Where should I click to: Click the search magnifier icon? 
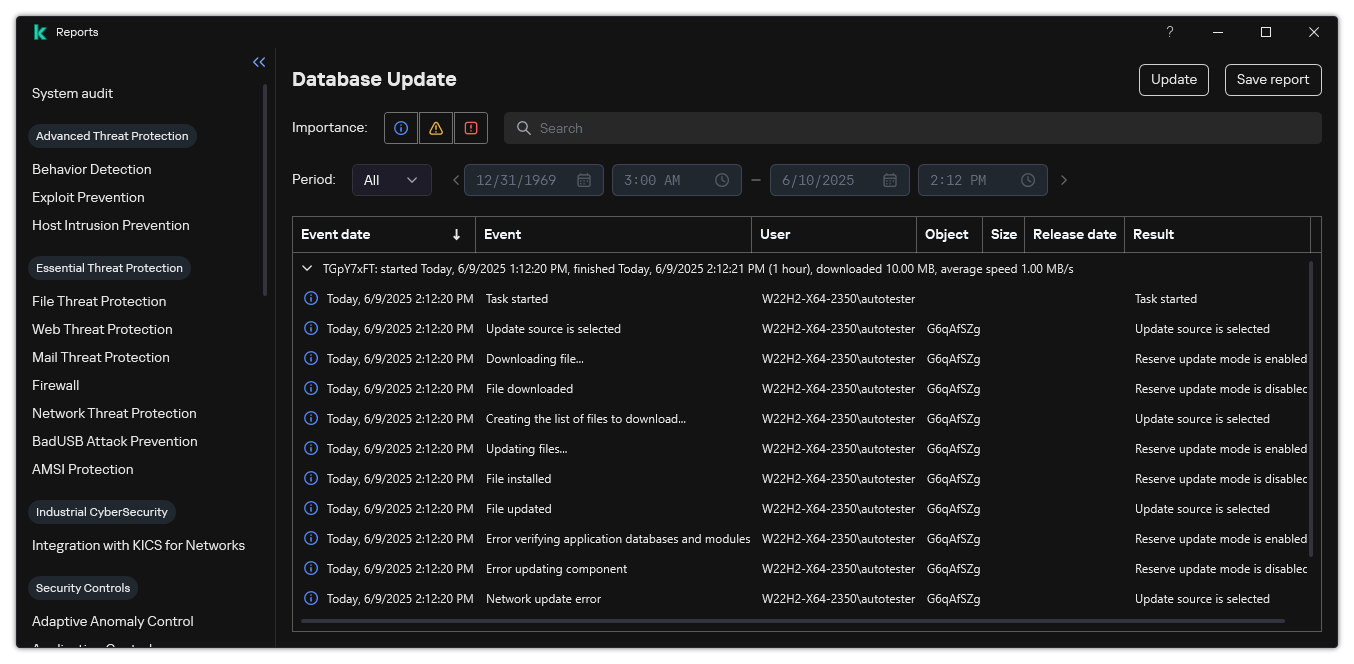(524, 128)
